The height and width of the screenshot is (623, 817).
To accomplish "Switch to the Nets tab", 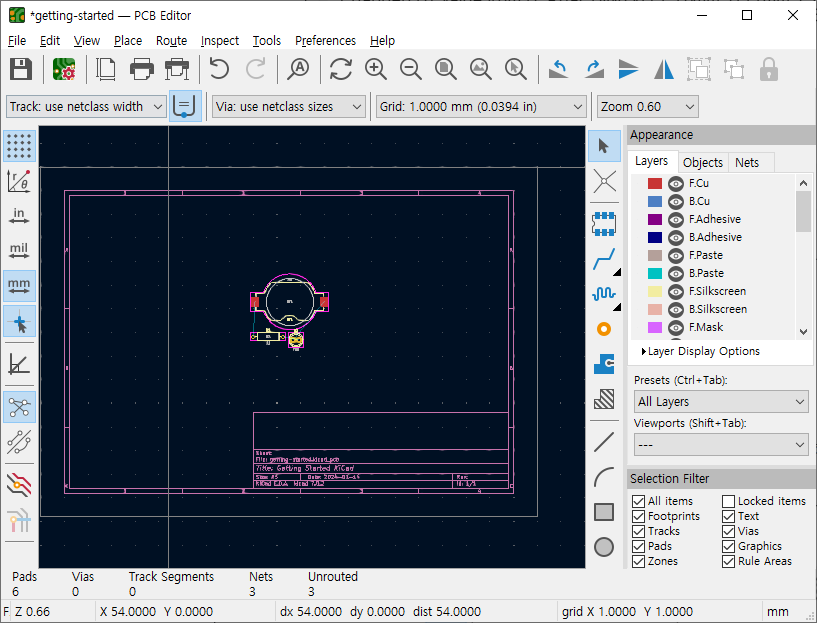I will tap(747, 163).
